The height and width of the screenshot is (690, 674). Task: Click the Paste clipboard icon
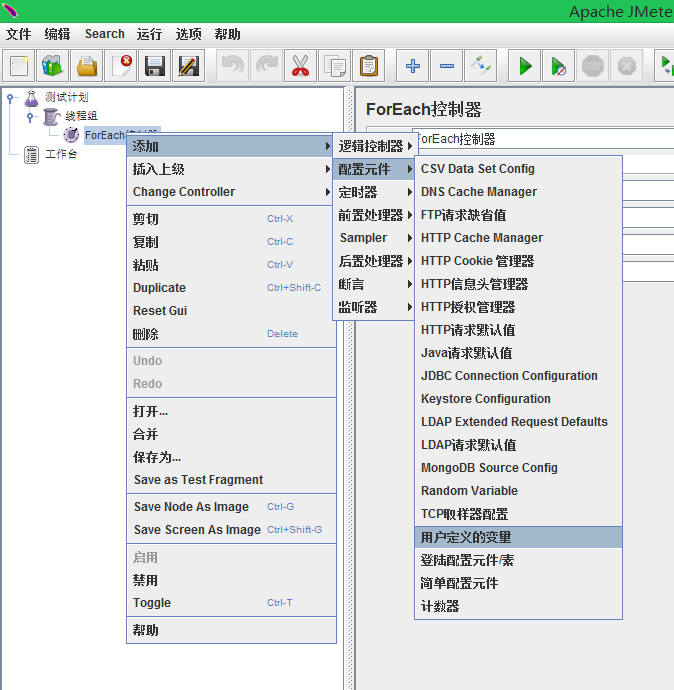pos(369,66)
